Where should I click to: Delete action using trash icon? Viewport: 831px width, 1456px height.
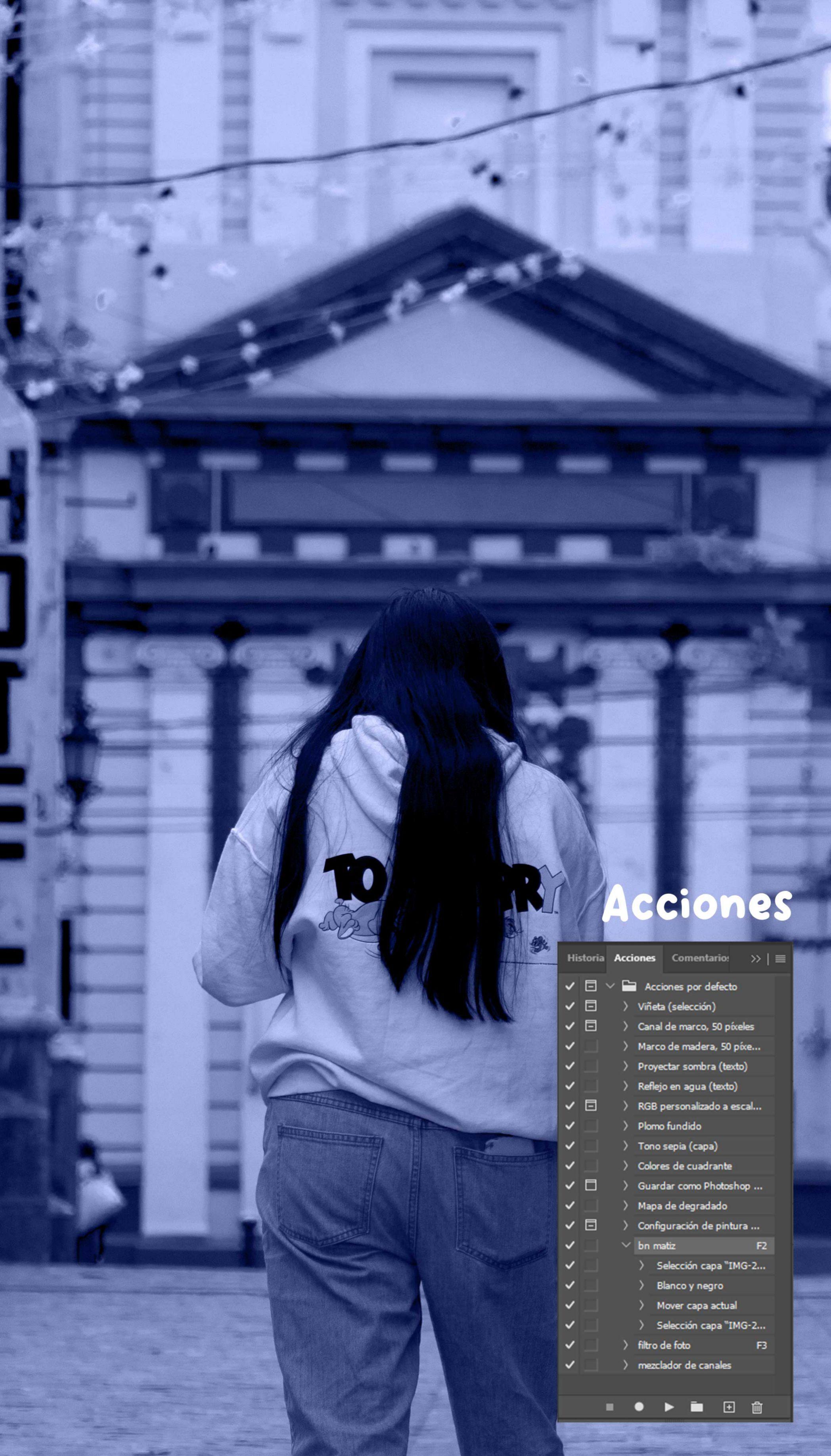point(757,1407)
